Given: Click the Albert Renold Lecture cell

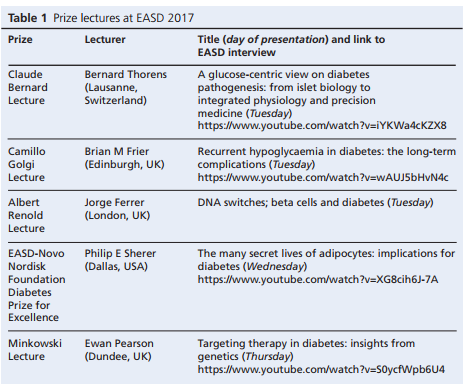Looking at the screenshot, I should point(26,215).
